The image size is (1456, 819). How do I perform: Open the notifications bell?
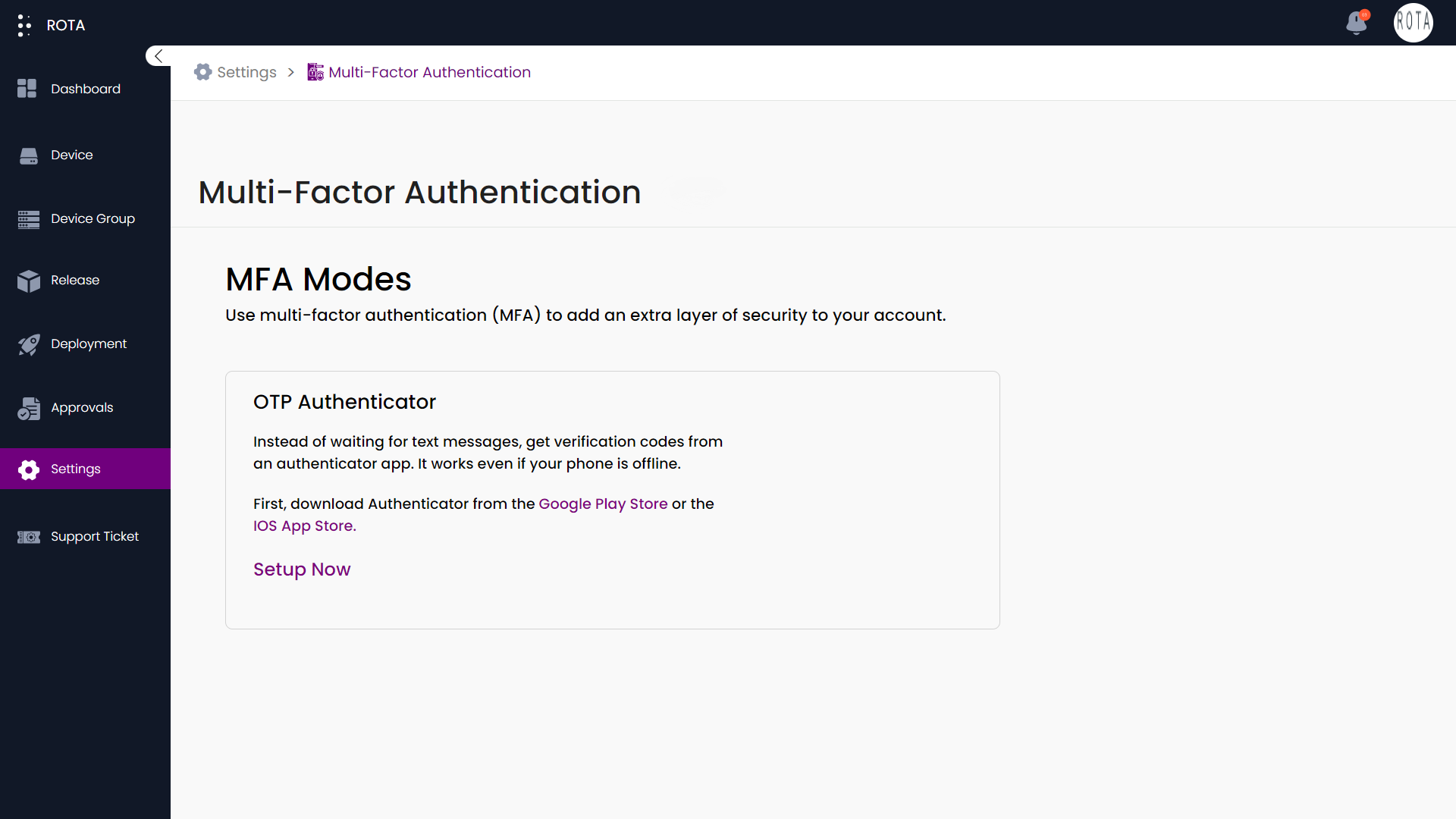click(1357, 23)
